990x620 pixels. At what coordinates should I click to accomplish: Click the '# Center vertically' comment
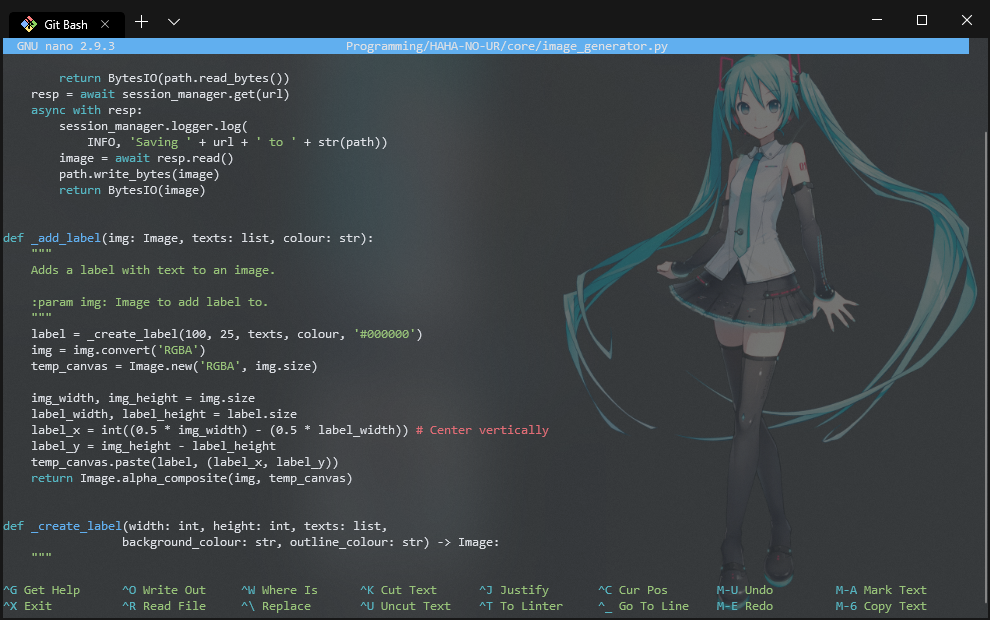482,430
